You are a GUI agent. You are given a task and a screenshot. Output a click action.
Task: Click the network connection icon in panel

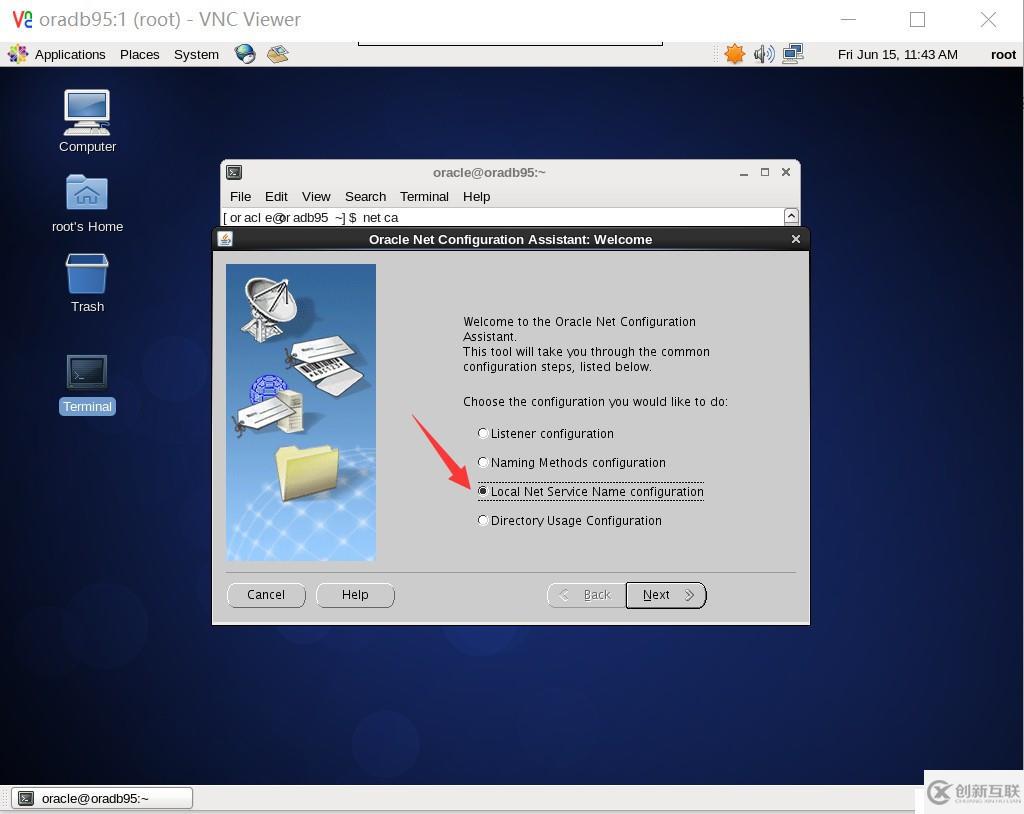pos(793,54)
